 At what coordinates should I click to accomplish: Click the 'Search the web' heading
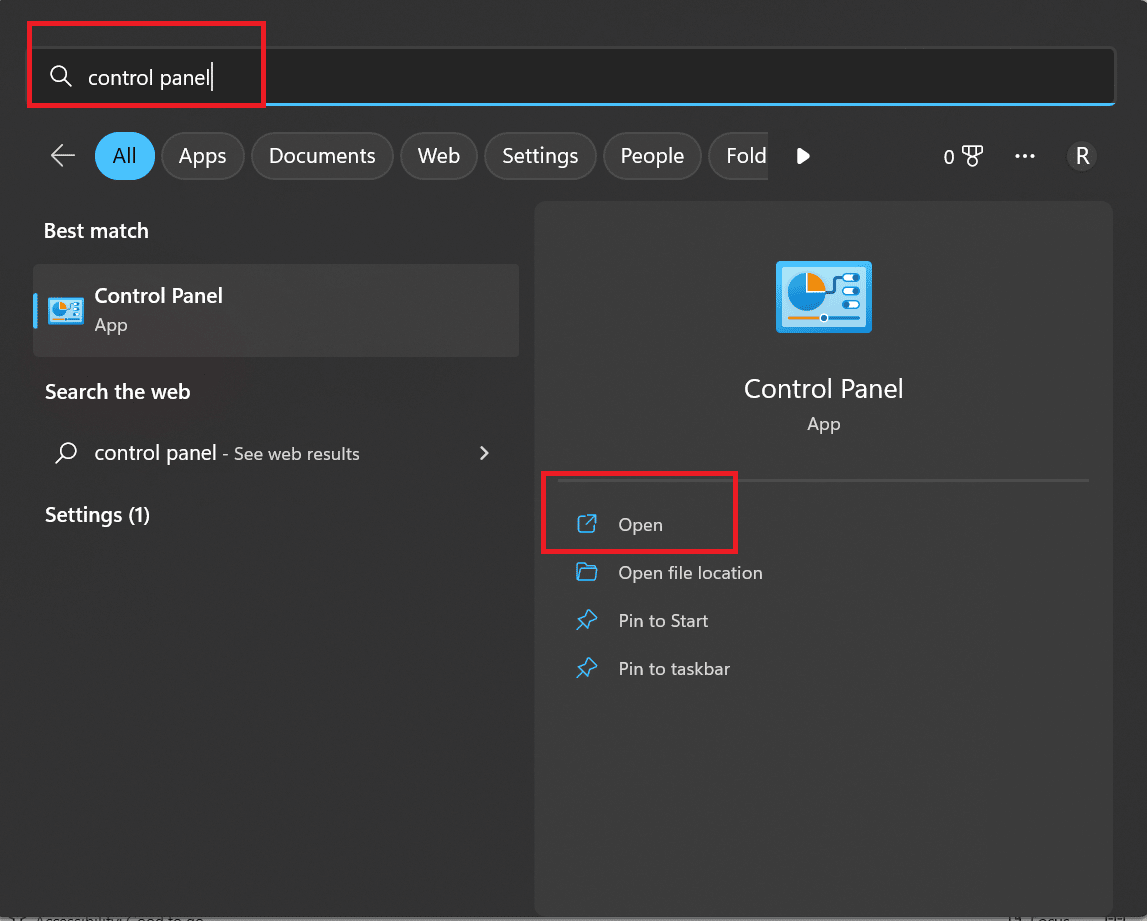point(117,391)
